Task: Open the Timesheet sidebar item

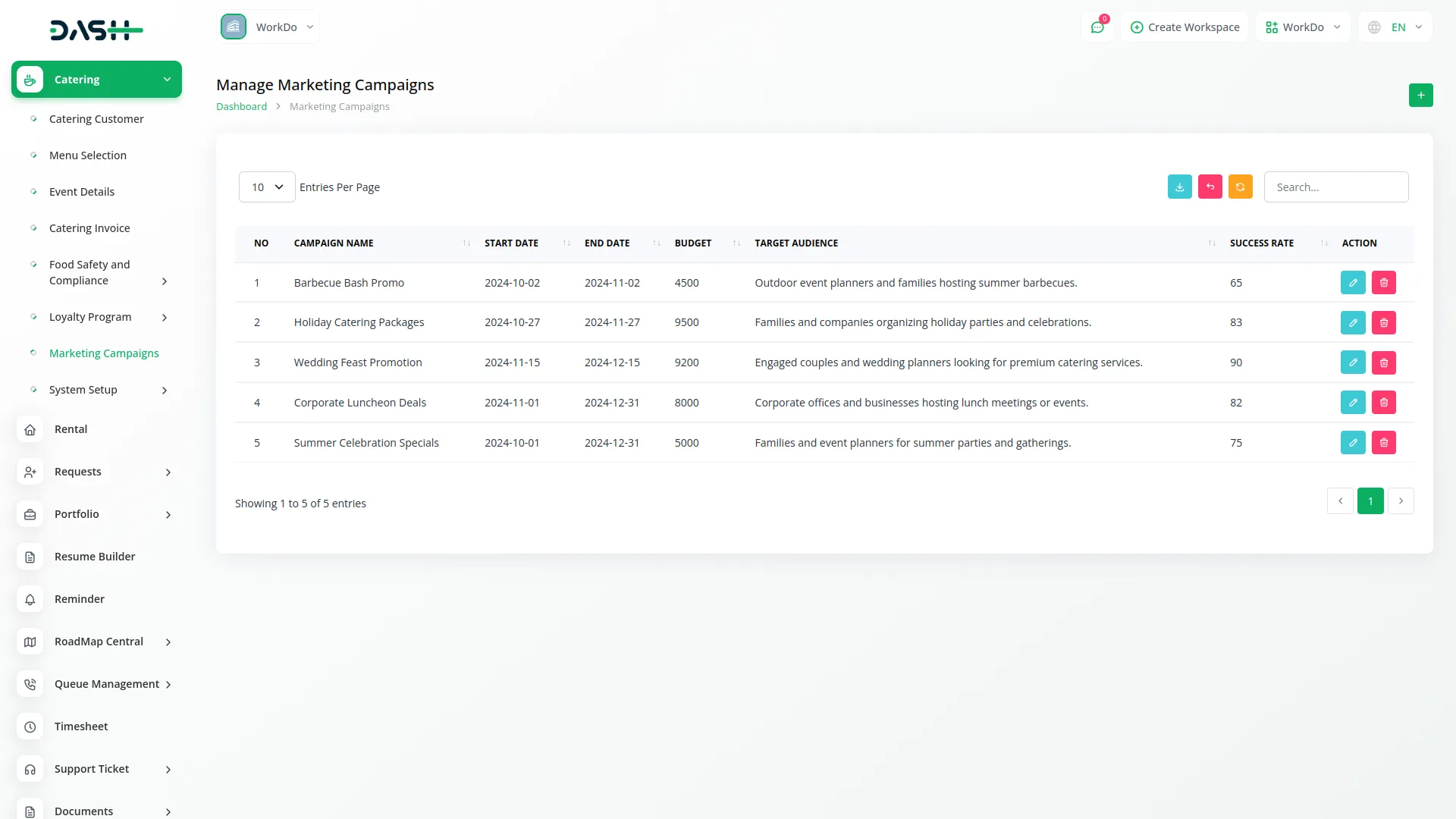Action: tap(81, 726)
